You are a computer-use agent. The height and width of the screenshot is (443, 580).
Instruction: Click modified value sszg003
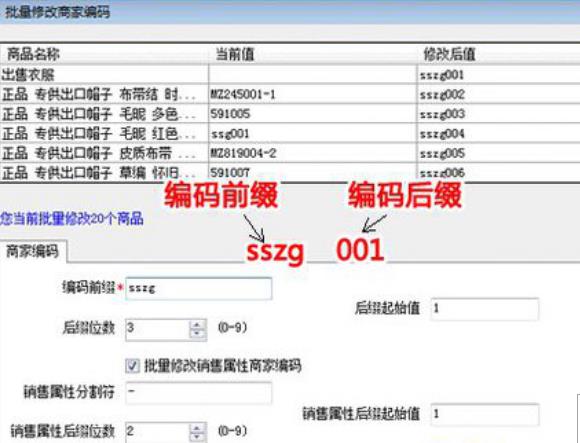coord(442,114)
